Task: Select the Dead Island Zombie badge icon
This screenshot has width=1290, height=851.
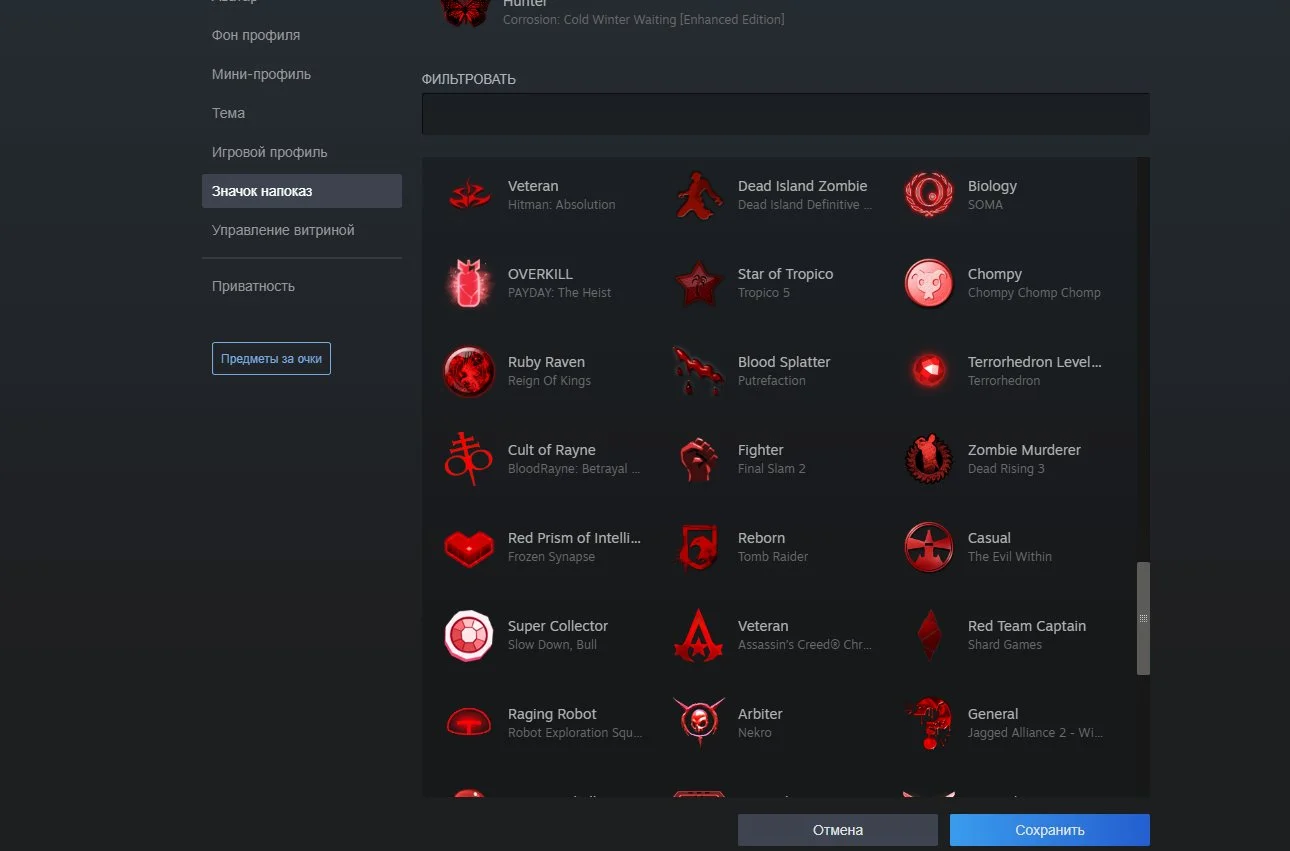Action: [698, 195]
